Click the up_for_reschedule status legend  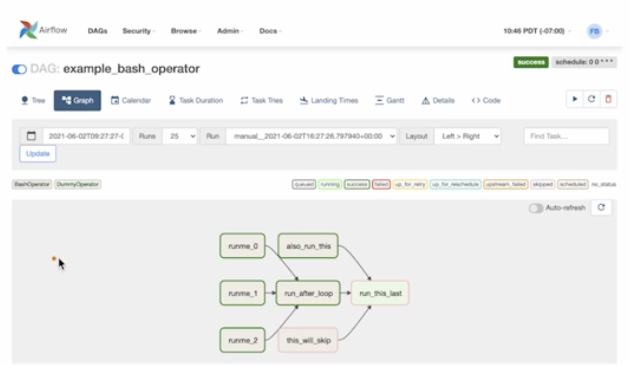[x=456, y=184]
